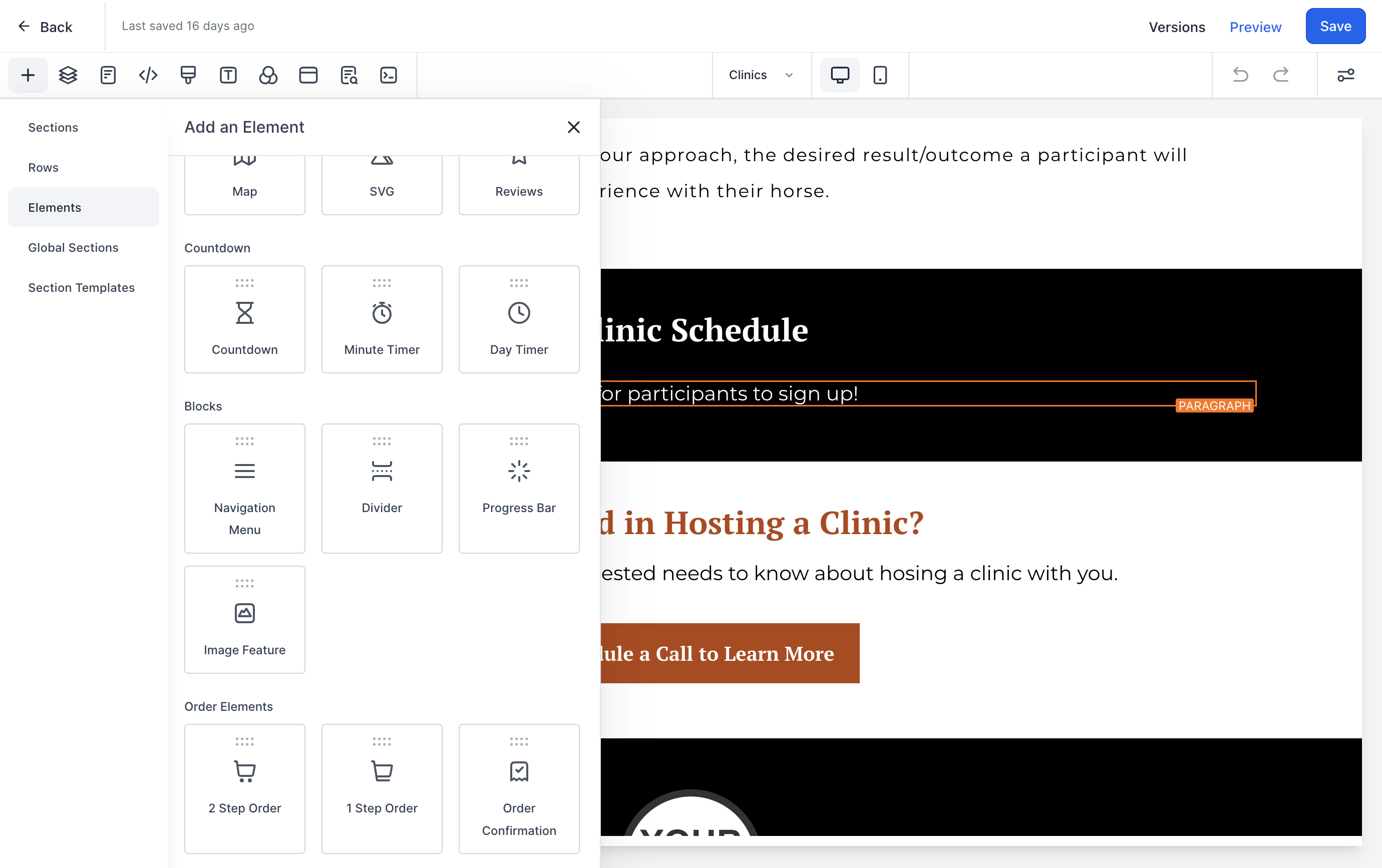The height and width of the screenshot is (868, 1382).
Task: Select the Day Timer element
Action: [519, 319]
